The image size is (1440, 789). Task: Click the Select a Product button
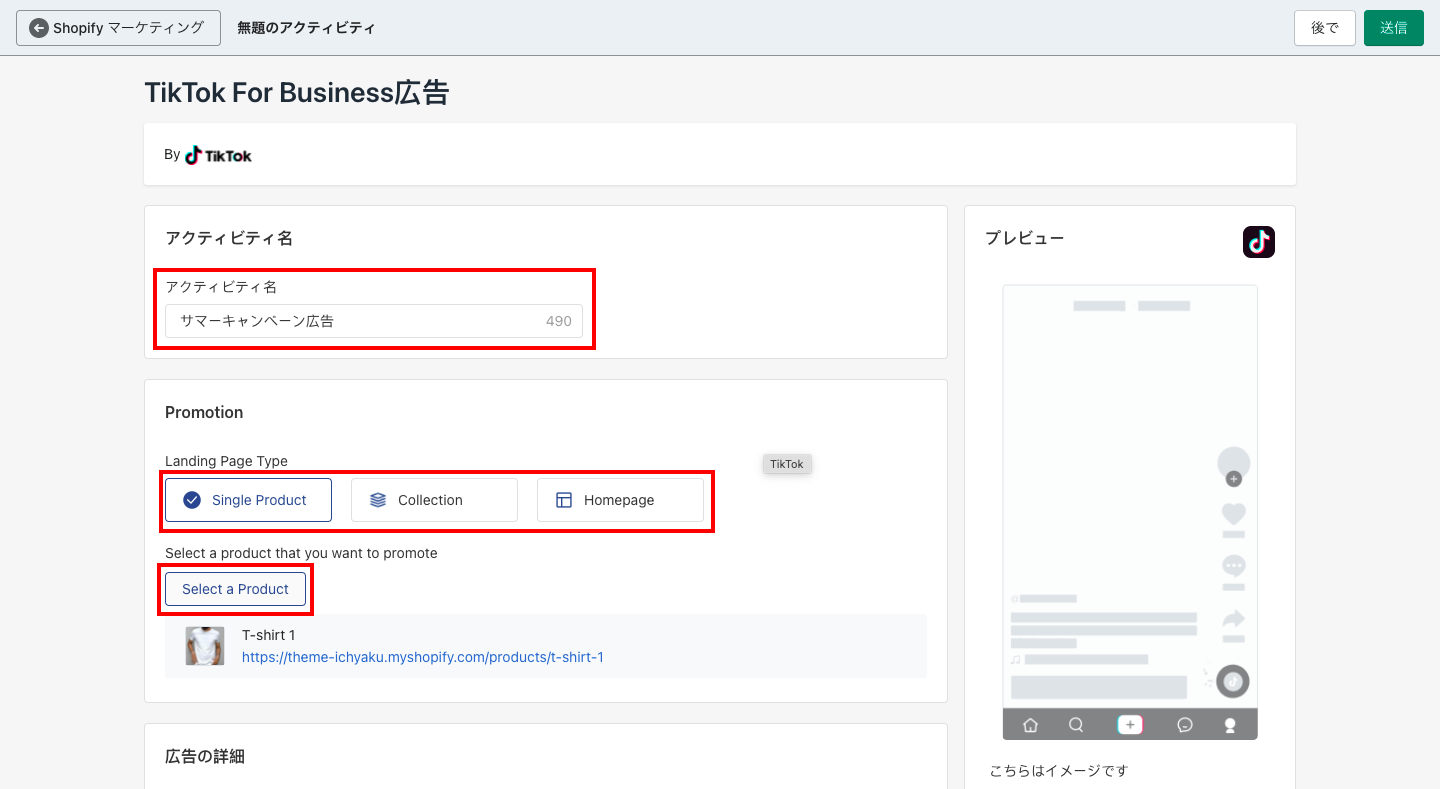235,589
